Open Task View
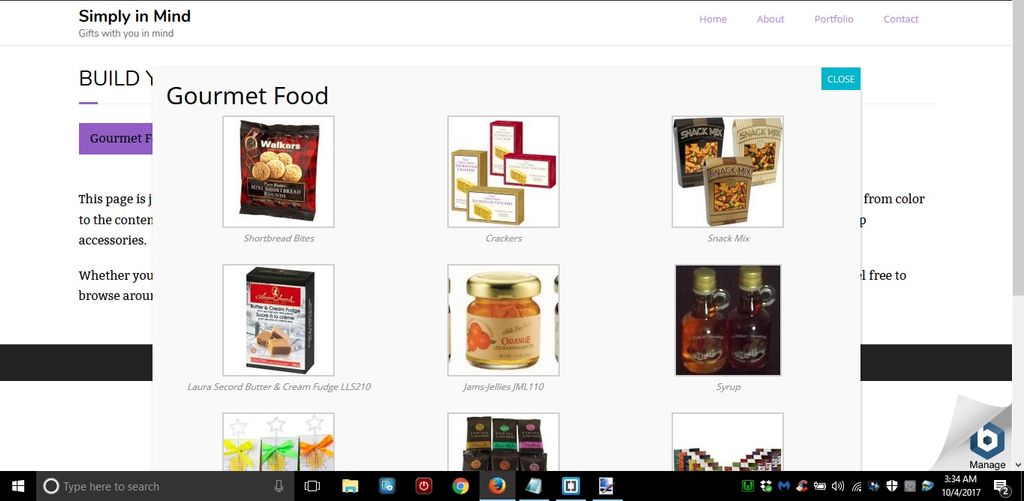The height and width of the screenshot is (501, 1024). 313,486
